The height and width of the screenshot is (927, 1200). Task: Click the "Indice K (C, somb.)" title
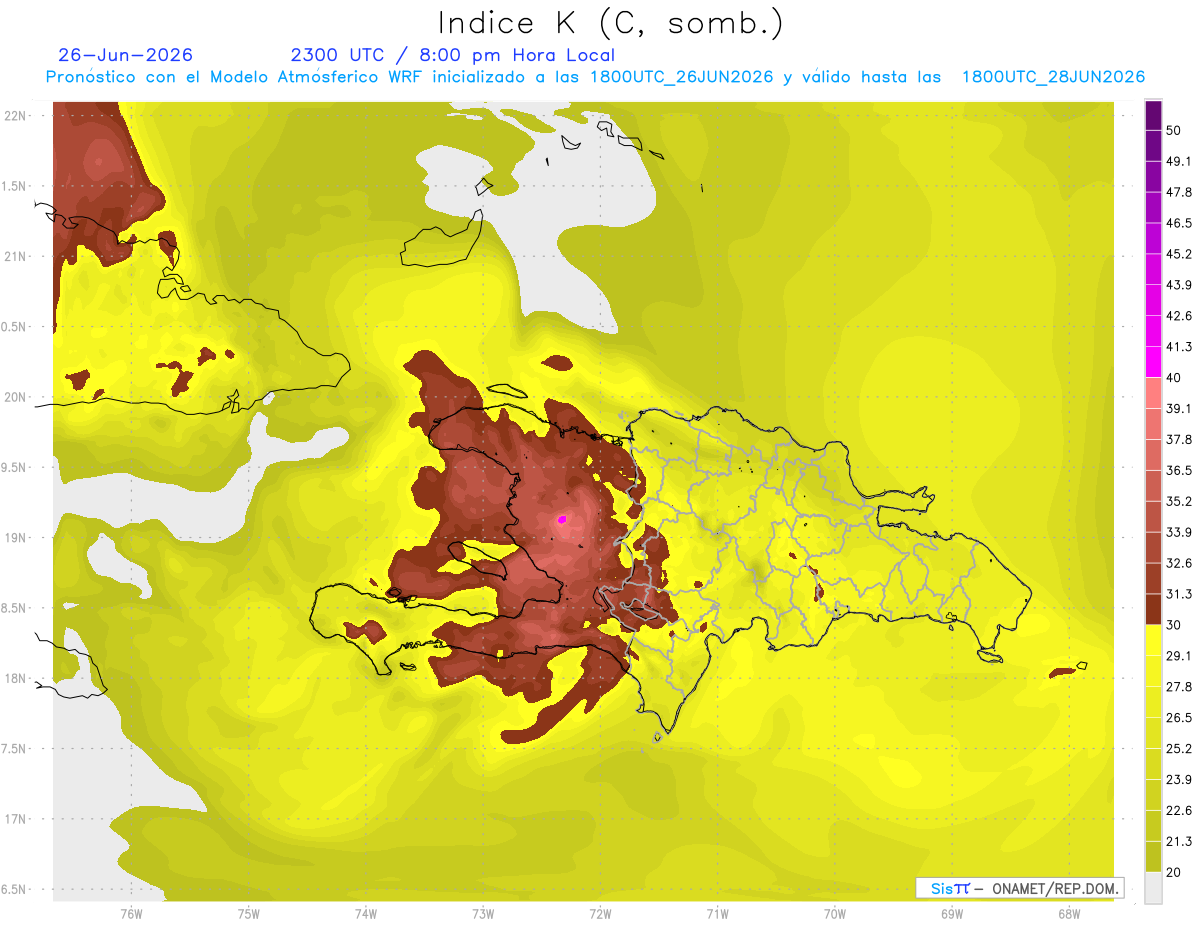coord(611,23)
